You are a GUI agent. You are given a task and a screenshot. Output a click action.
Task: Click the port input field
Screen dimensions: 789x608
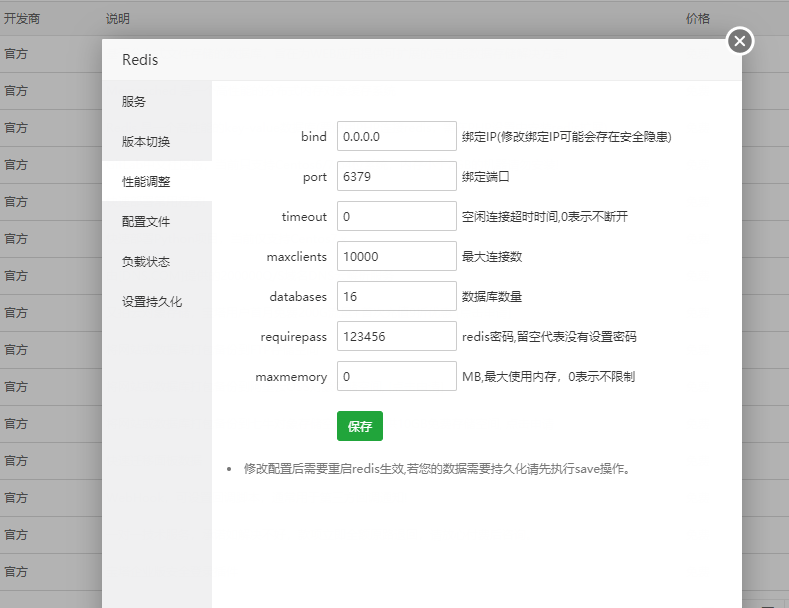click(x=397, y=176)
